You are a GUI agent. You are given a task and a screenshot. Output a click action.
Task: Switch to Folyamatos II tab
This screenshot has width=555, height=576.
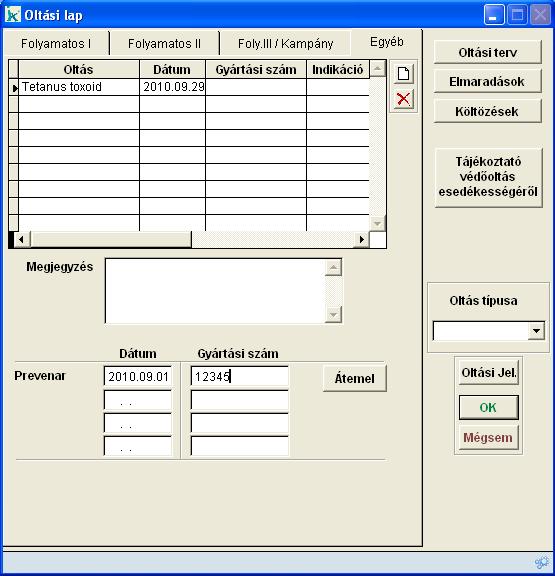tap(164, 44)
